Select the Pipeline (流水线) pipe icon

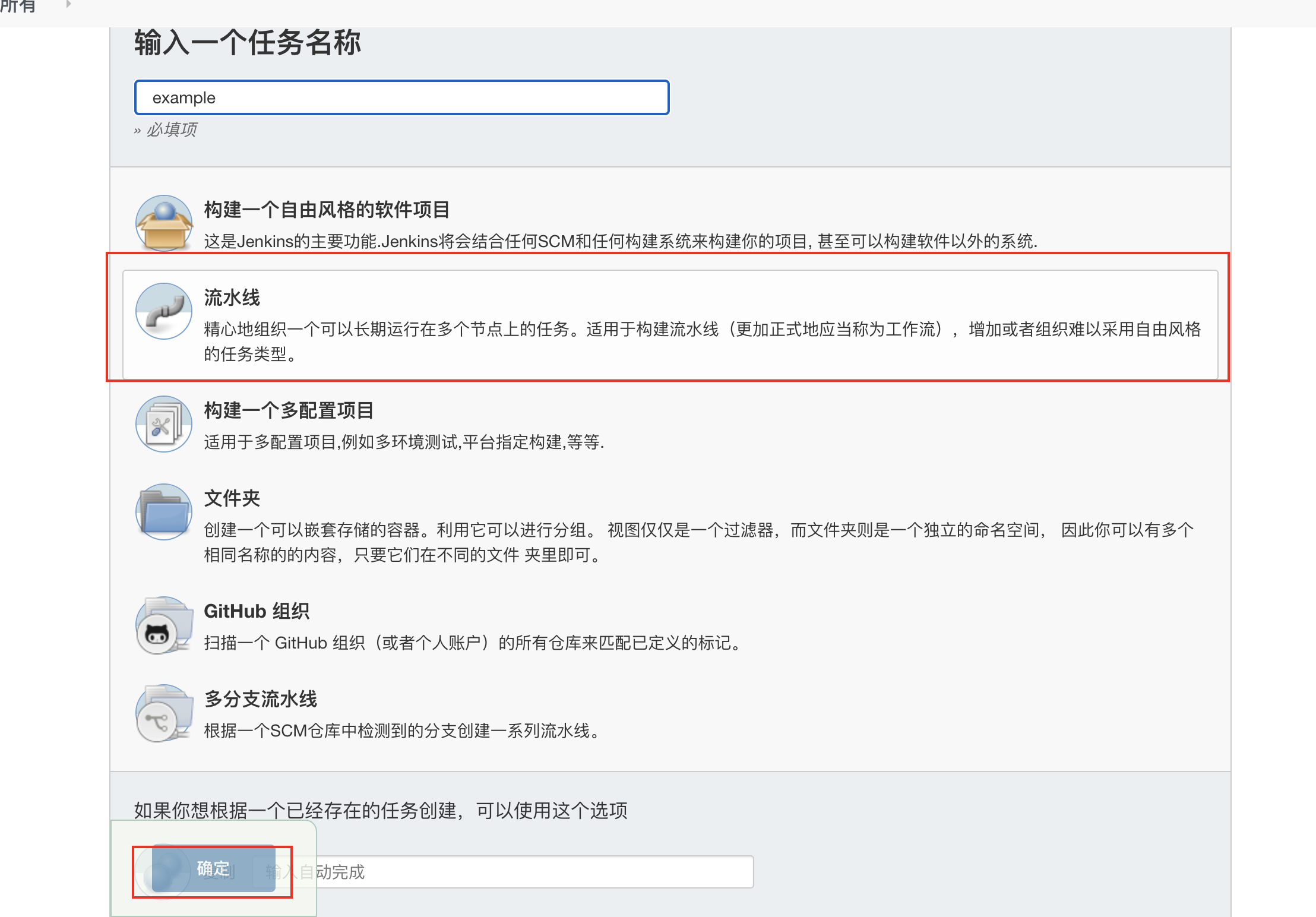click(x=164, y=311)
